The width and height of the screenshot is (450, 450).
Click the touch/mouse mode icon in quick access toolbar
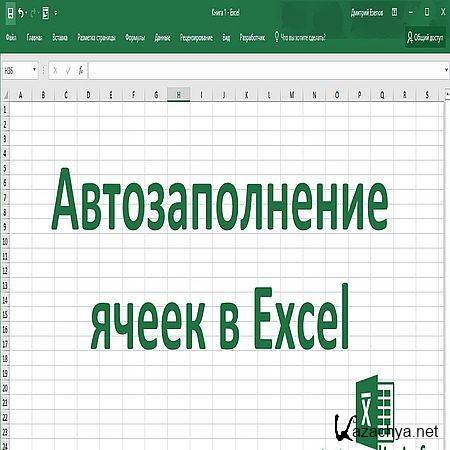[x=46, y=13]
